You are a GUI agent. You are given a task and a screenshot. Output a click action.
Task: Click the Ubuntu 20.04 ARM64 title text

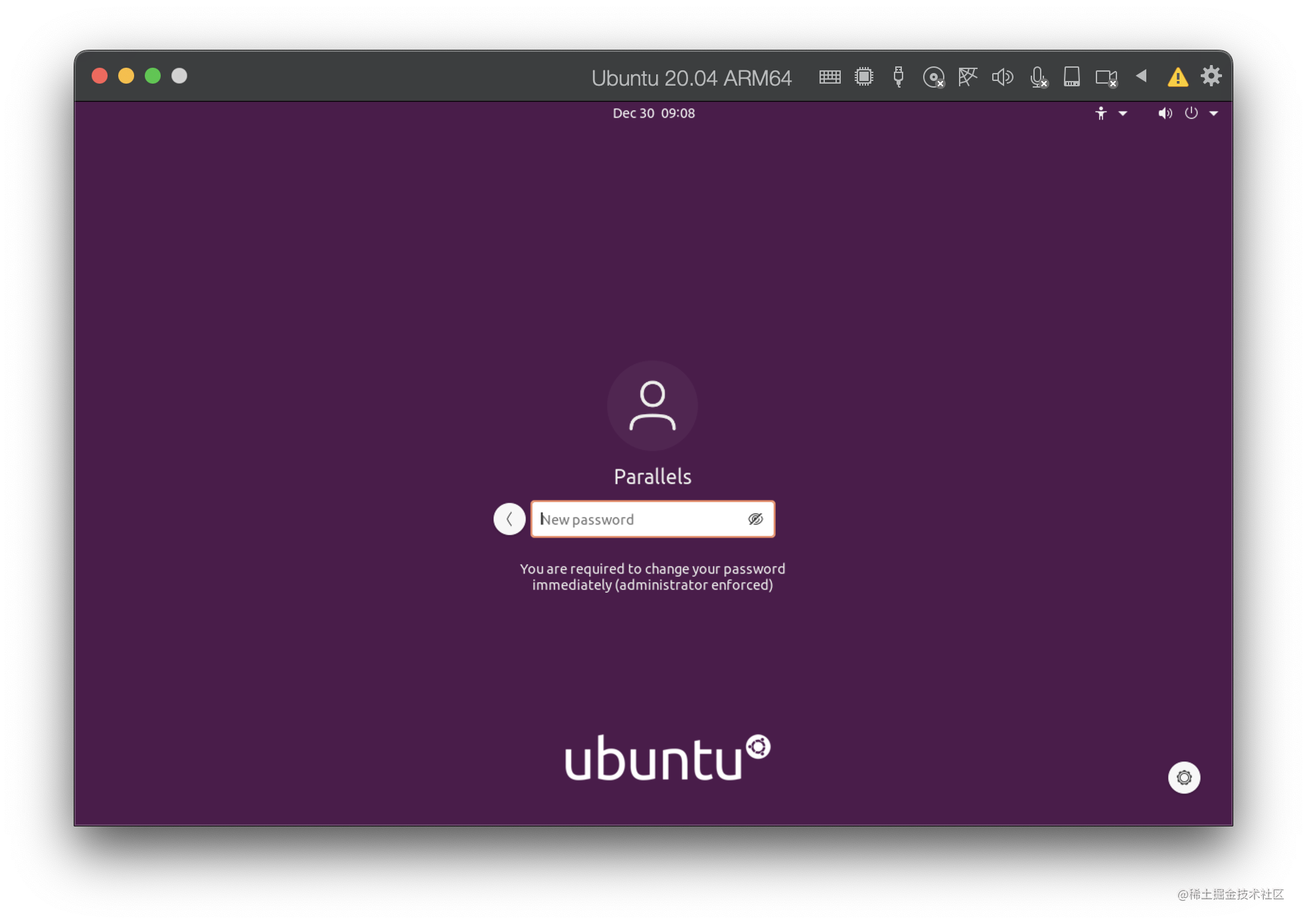(x=691, y=78)
